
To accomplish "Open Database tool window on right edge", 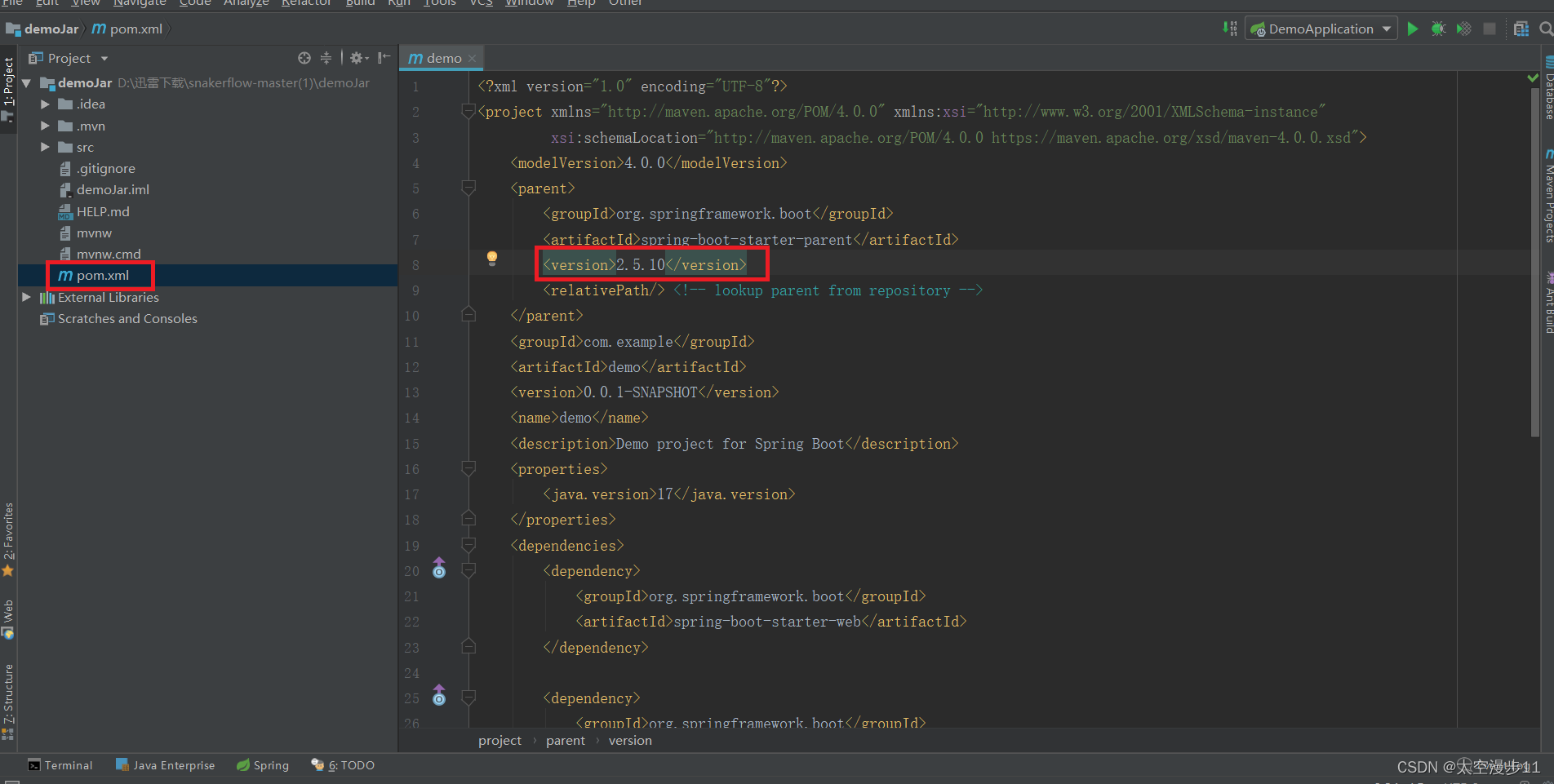I will 1547,88.
